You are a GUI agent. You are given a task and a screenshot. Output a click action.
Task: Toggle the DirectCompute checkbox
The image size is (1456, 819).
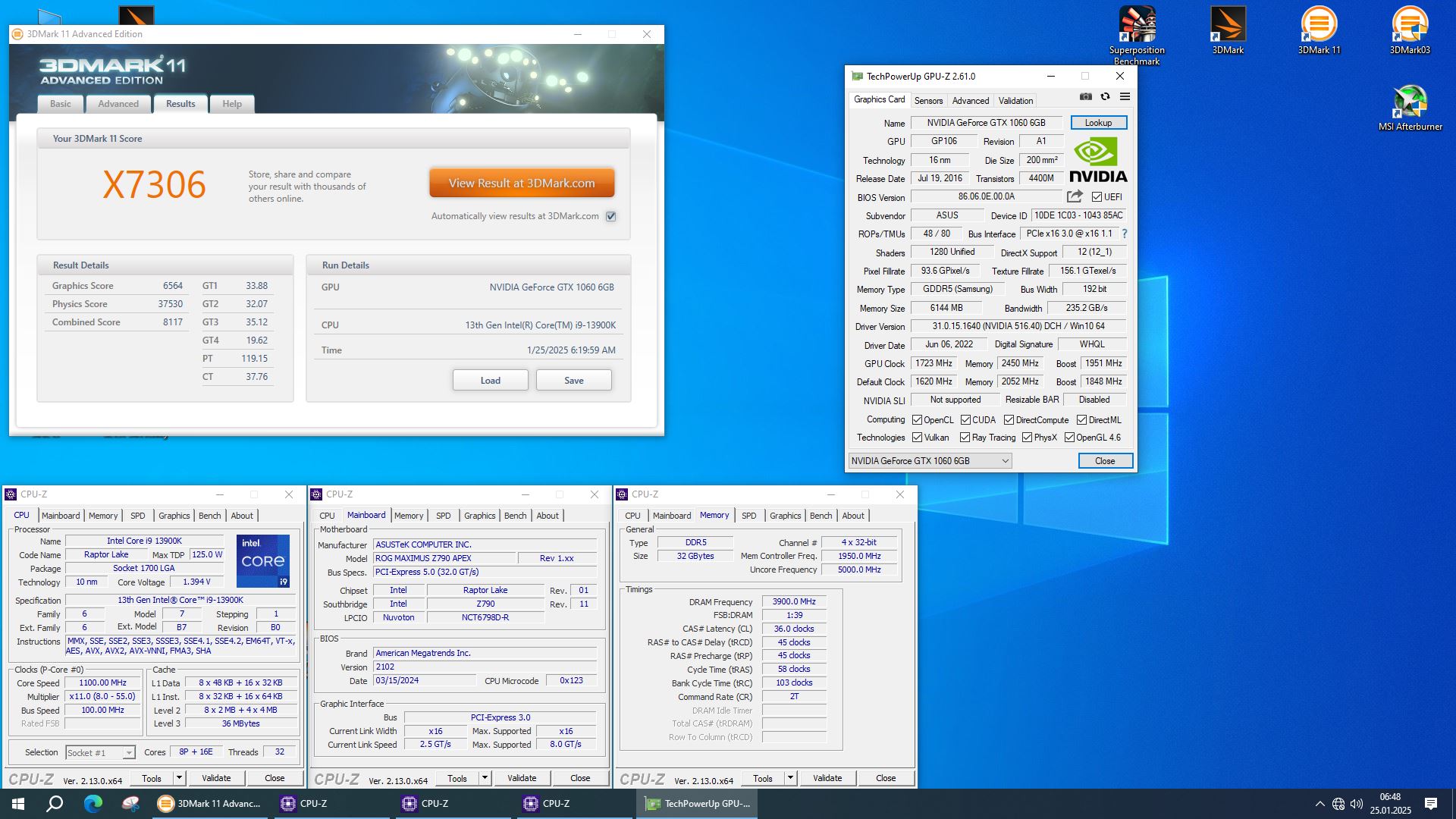click(1009, 420)
